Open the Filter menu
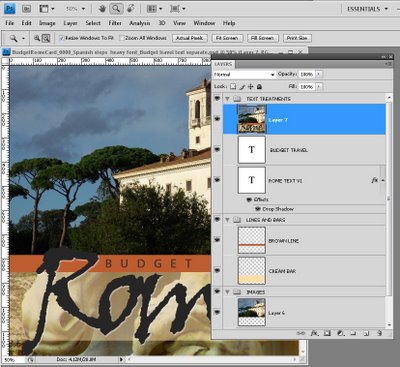The width and height of the screenshot is (400, 367). (115, 23)
